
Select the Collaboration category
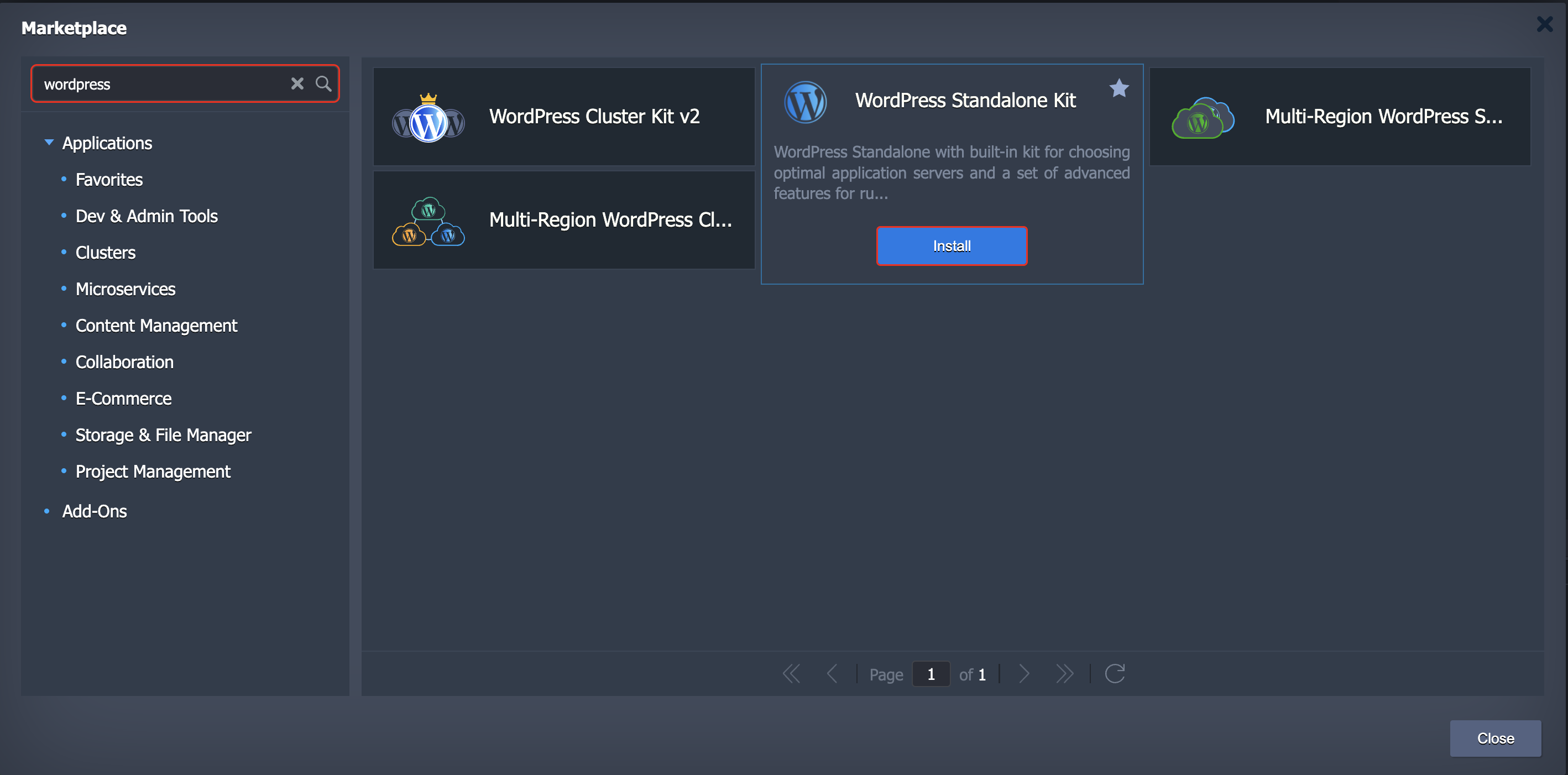click(x=124, y=362)
